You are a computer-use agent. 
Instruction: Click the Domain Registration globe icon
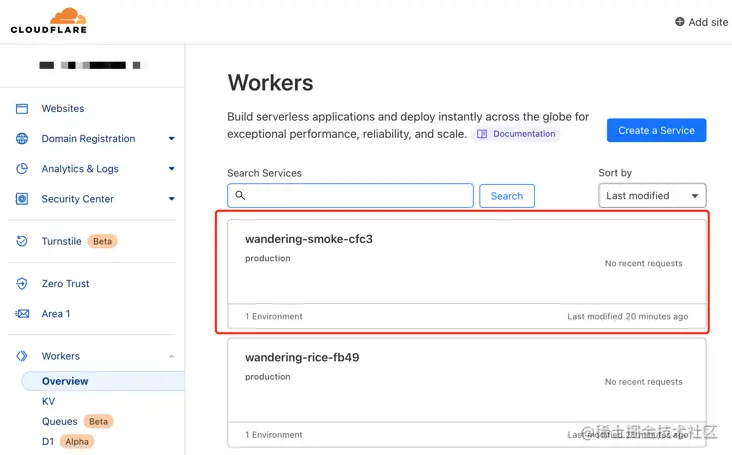pyautogui.click(x=22, y=139)
